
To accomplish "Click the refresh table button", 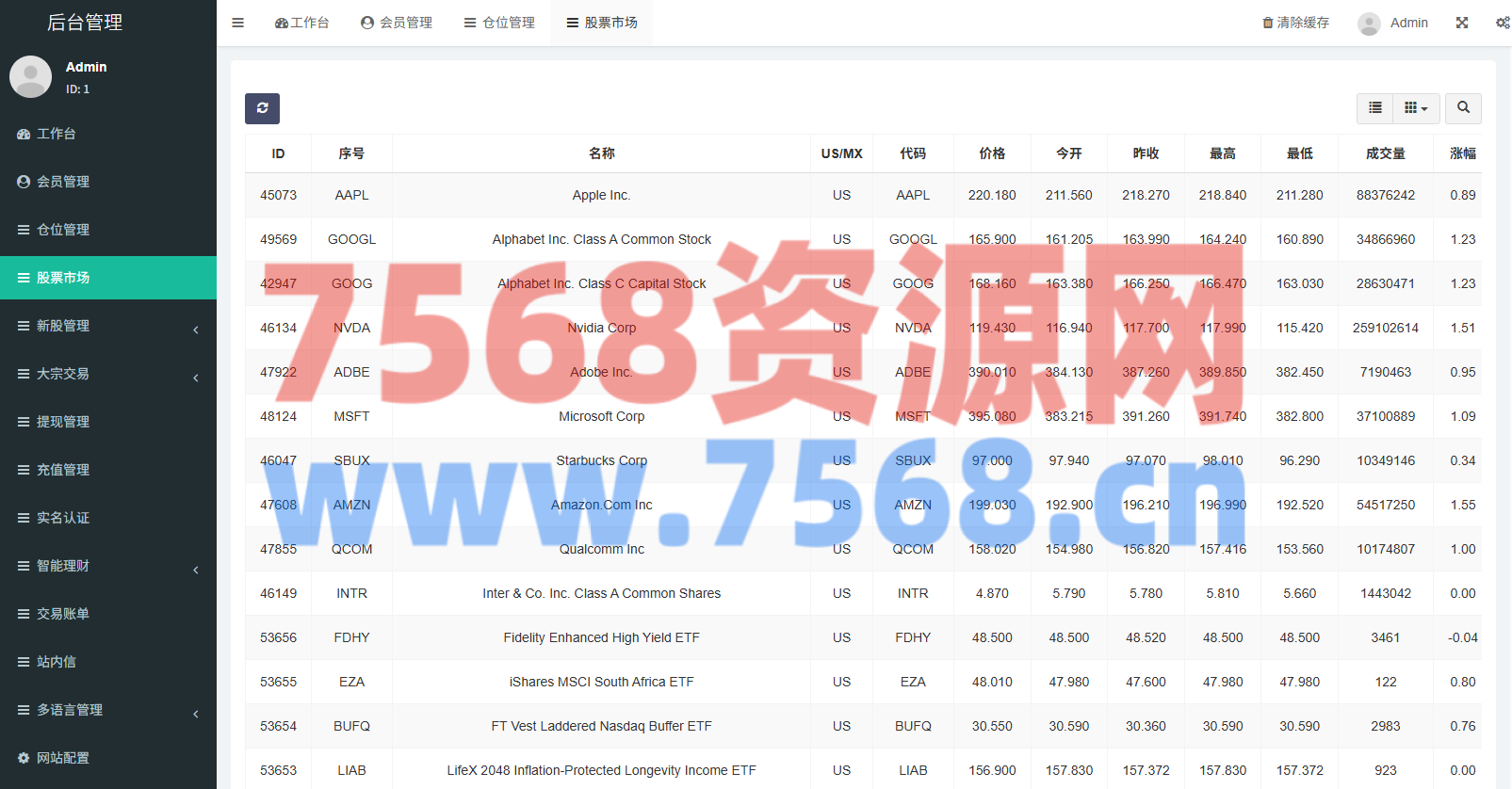I will [x=262, y=108].
